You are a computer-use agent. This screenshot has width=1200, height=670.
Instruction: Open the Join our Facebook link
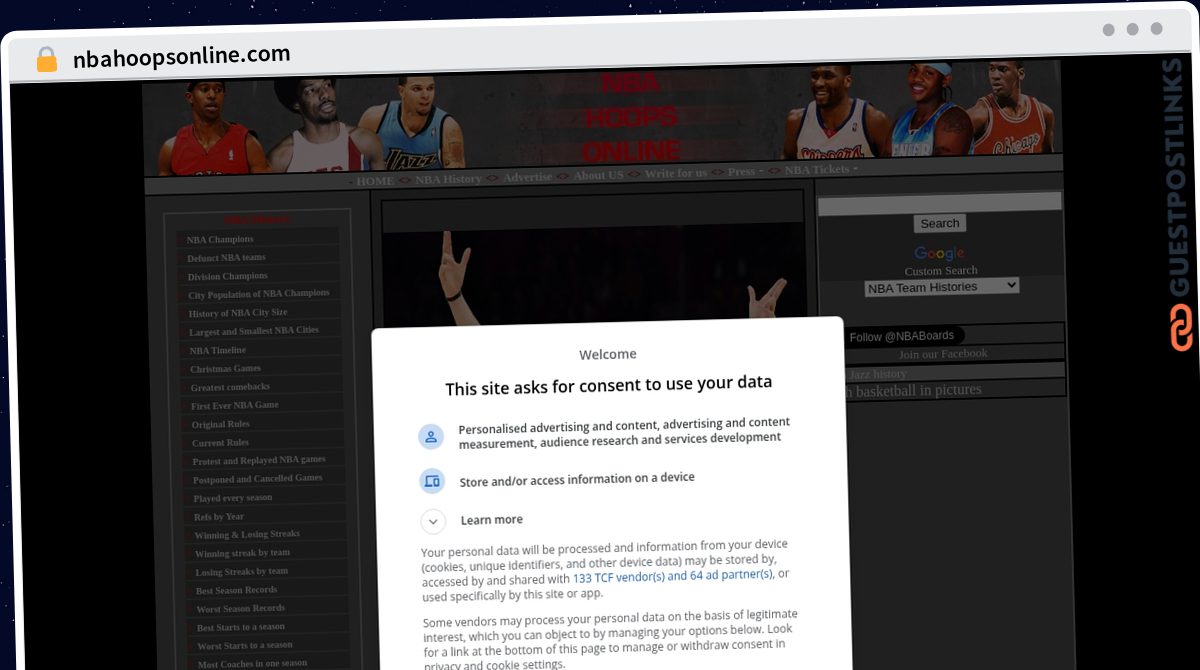pyautogui.click(x=943, y=354)
